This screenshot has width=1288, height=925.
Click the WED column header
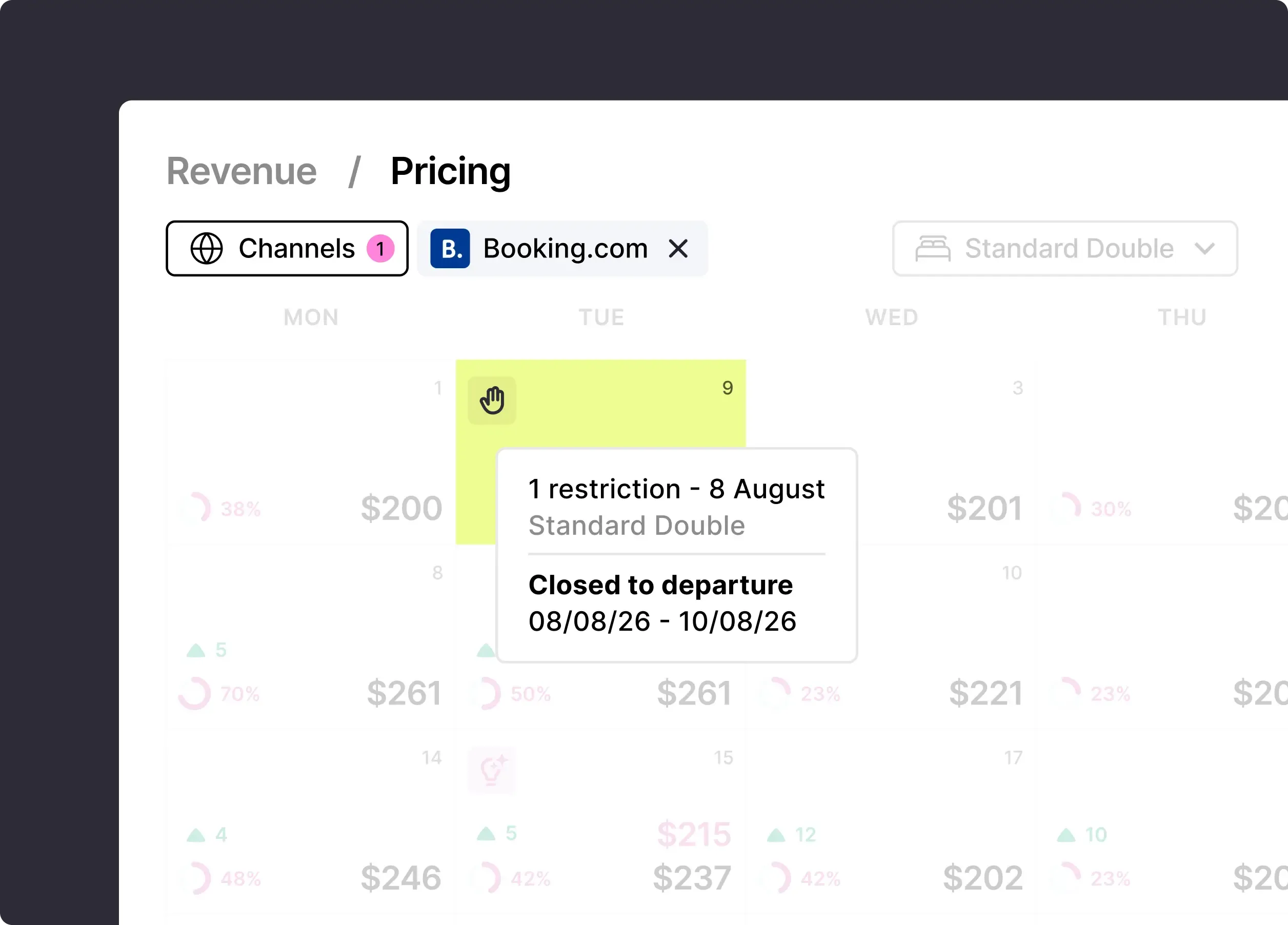coord(892,317)
